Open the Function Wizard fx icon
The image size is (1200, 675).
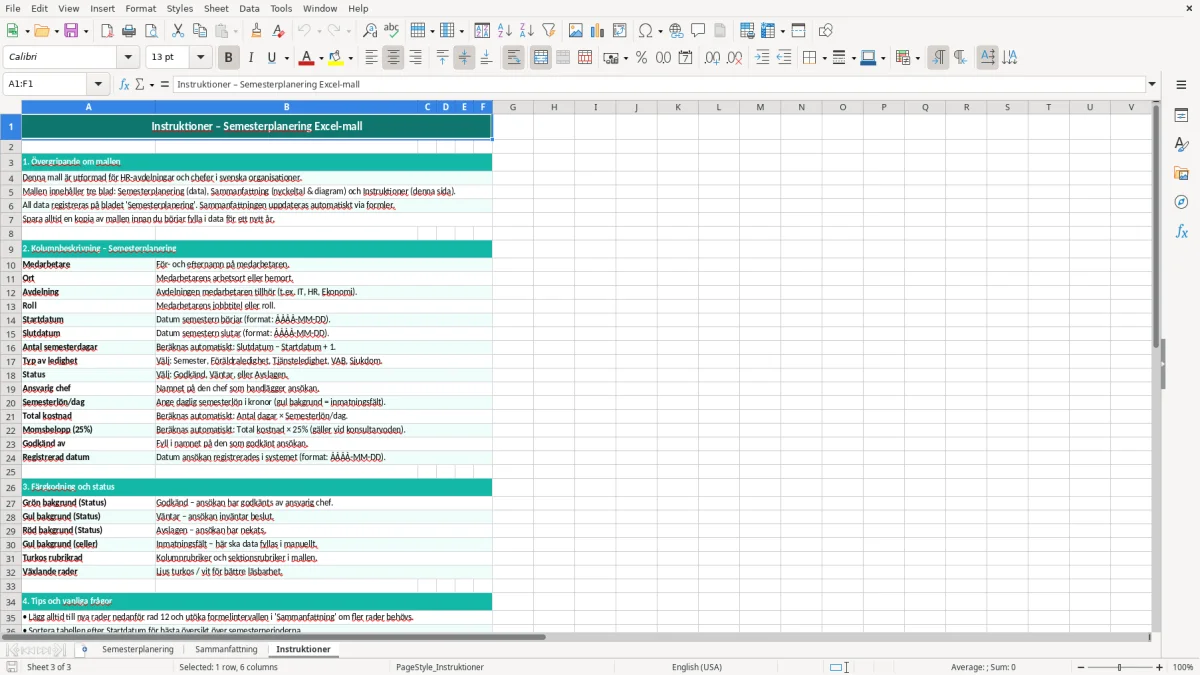coord(125,84)
